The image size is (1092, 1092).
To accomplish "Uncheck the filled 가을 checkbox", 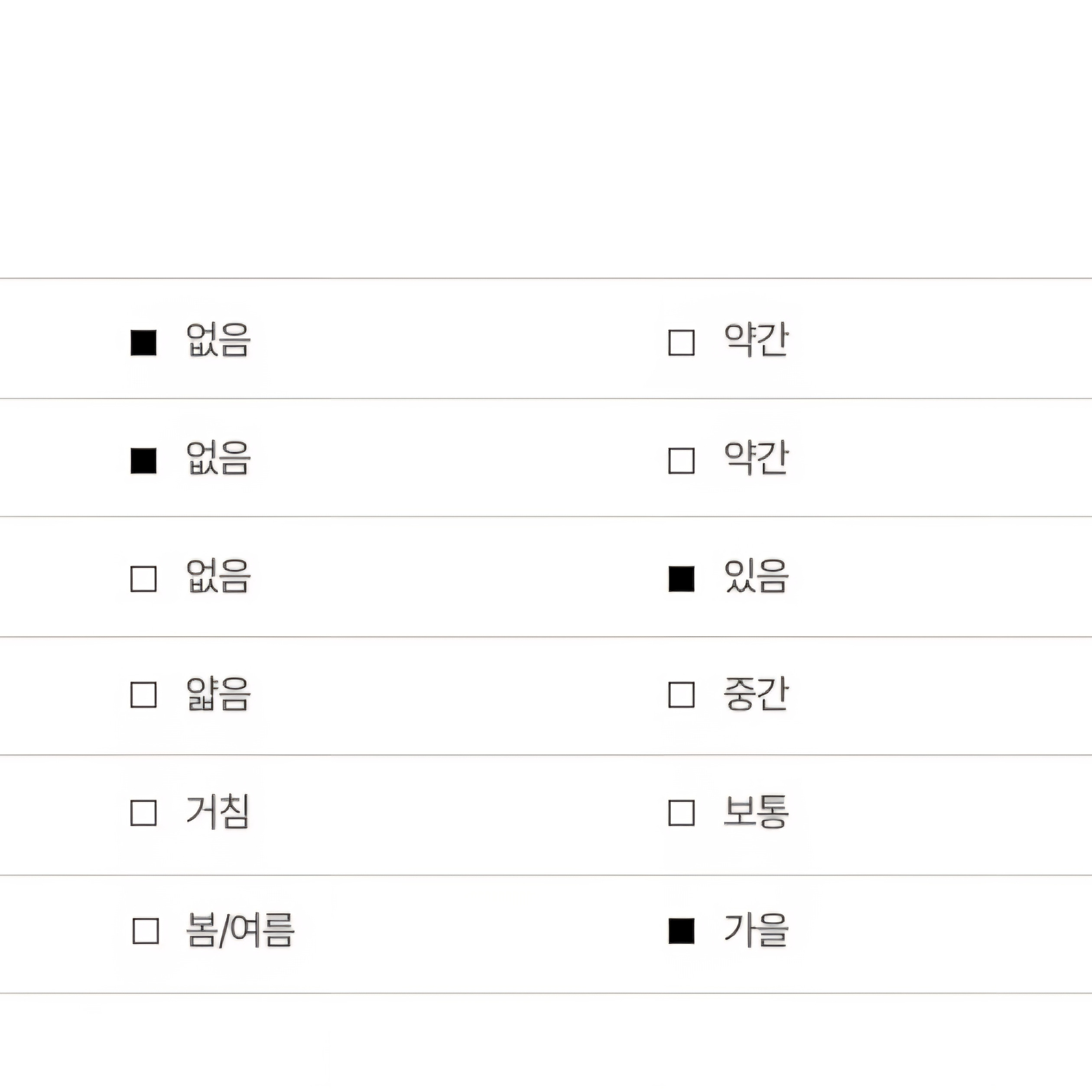I will coord(681,931).
